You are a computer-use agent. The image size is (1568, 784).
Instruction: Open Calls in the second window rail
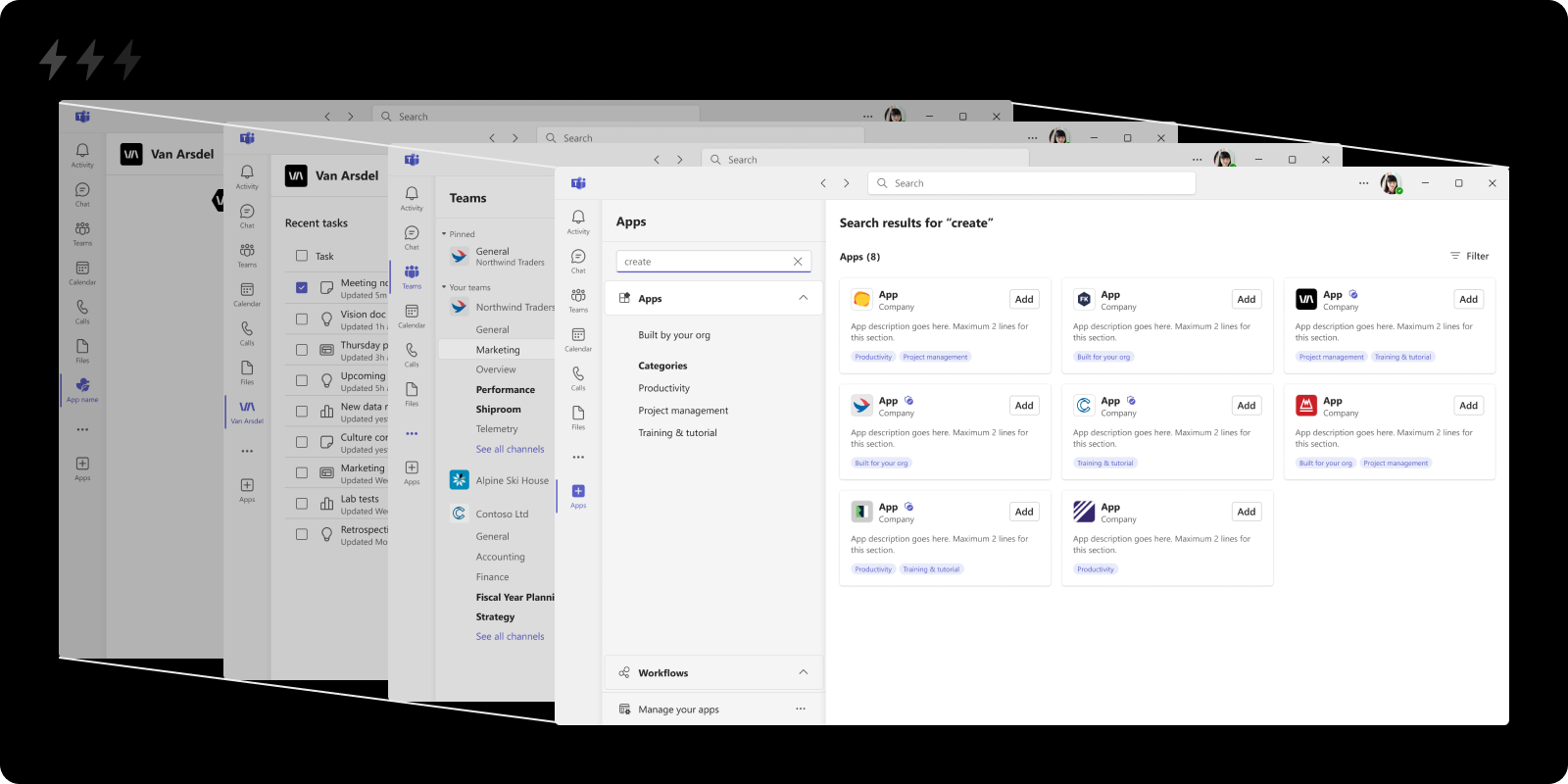point(247,333)
